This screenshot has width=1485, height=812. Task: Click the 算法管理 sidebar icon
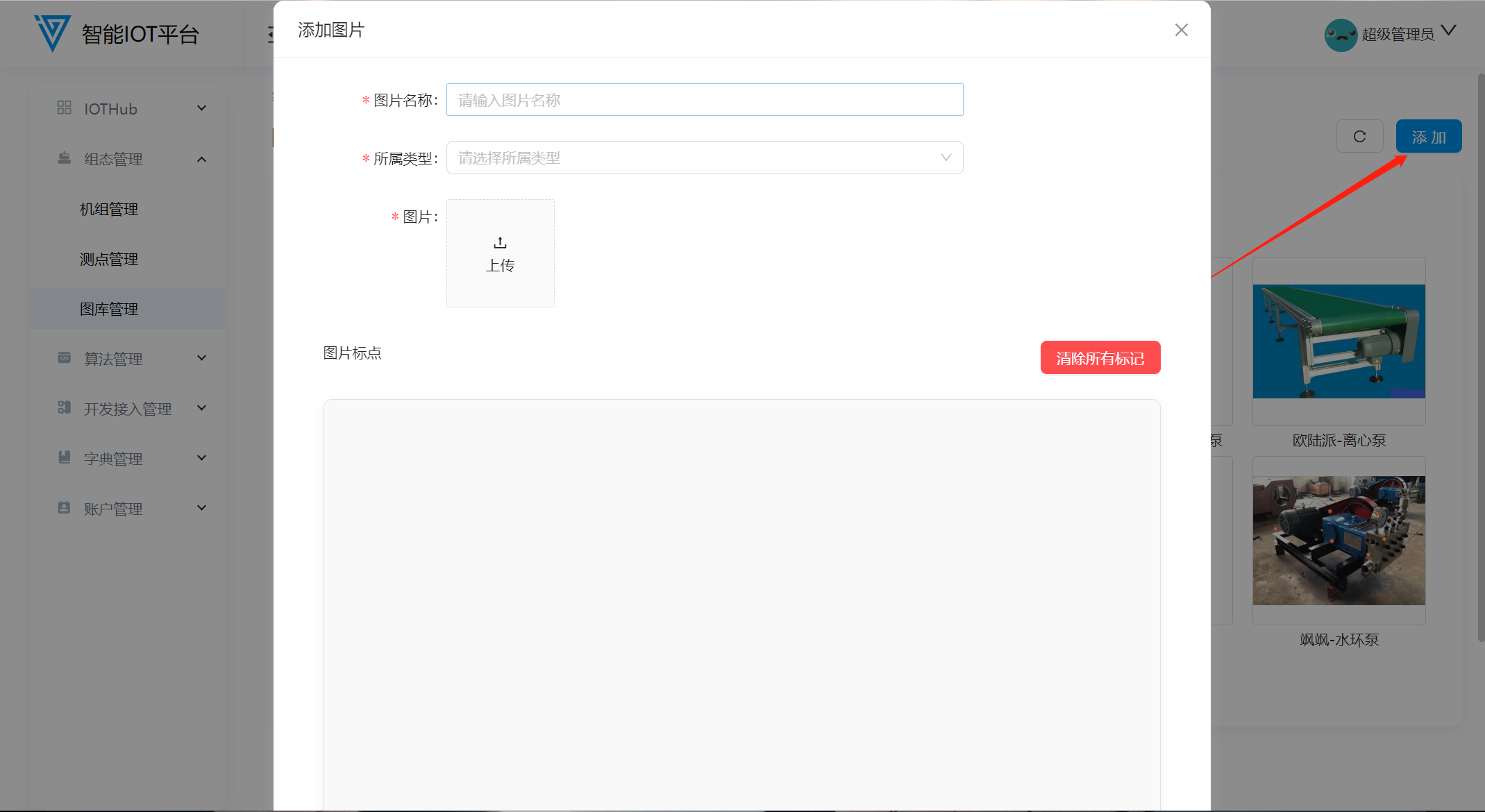65,358
